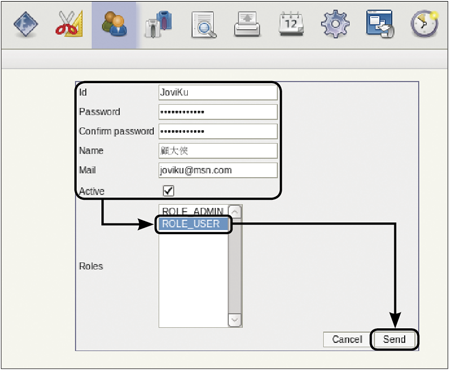This screenshot has height=371, width=450.
Task: Open the gear settings icon
Action: [335, 24]
